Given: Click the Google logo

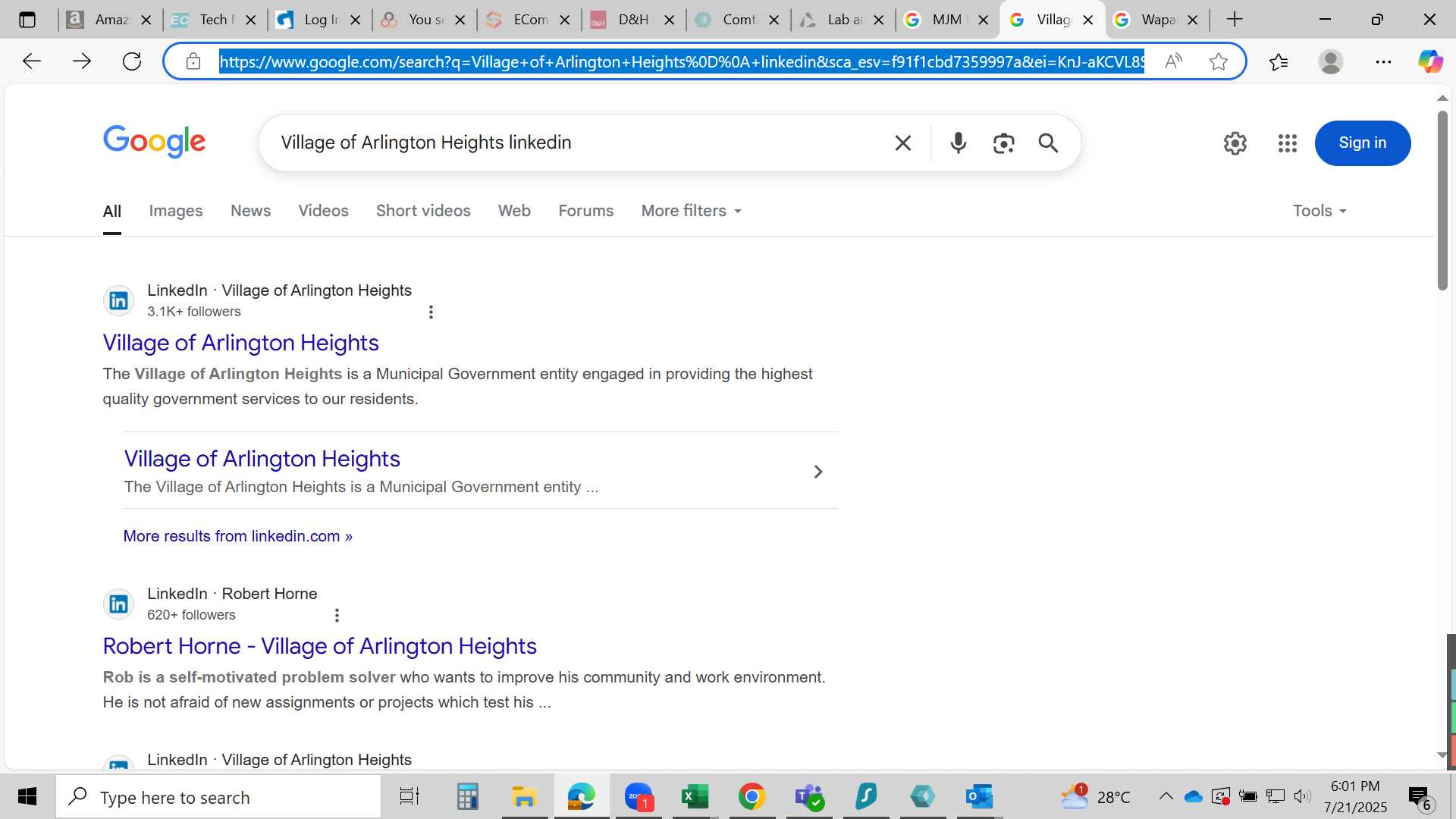Looking at the screenshot, I should pos(154,142).
